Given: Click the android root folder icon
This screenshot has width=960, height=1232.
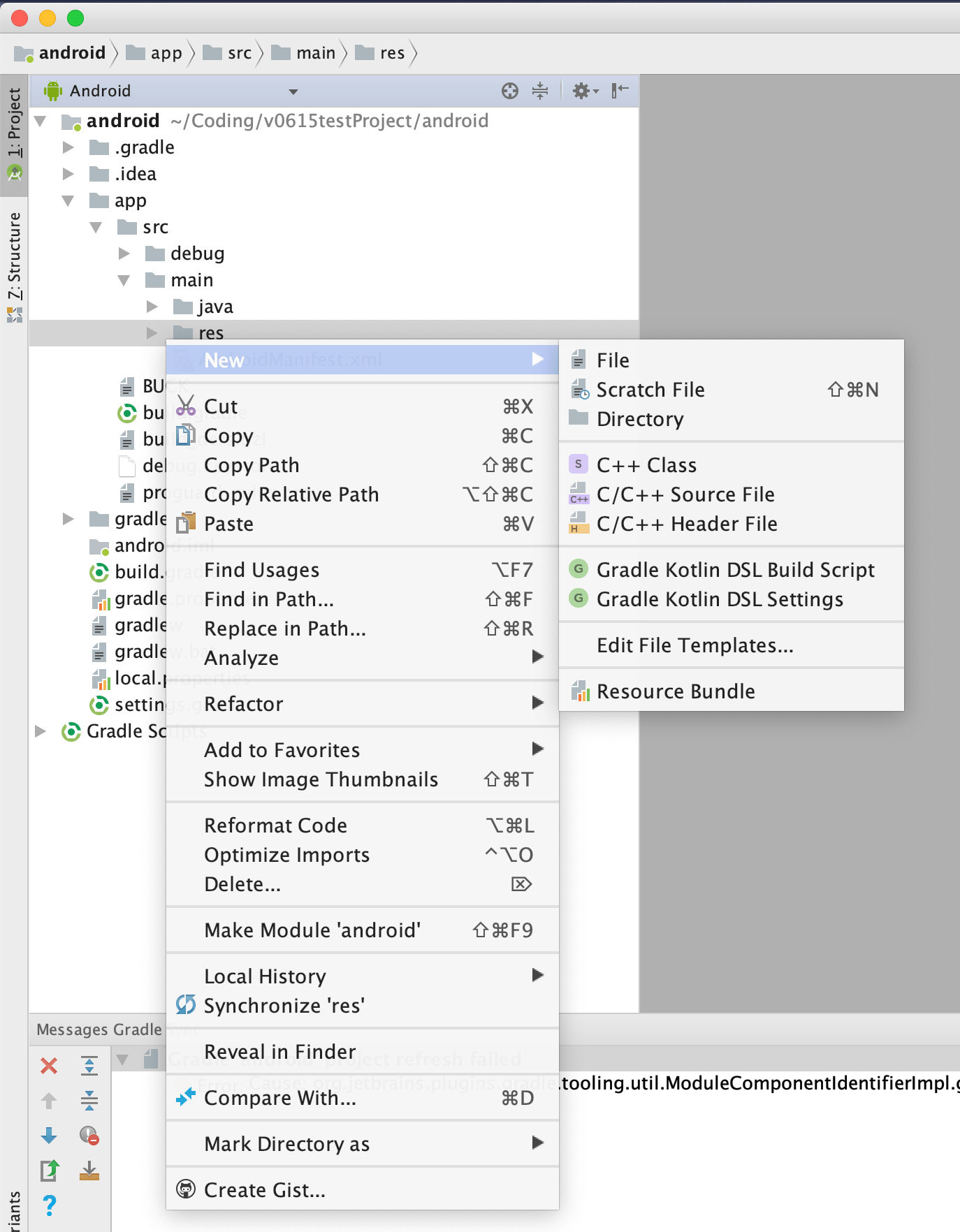Looking at the screenshot, I should coord(71,122).
